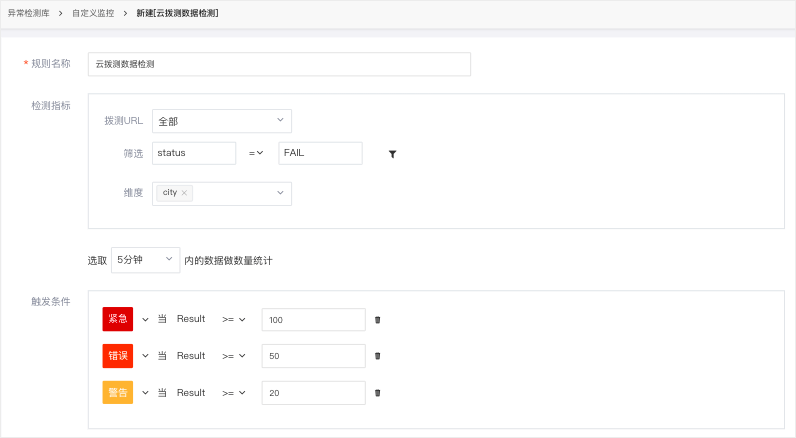The image size is (796, 438).
Task: Expand the 警告 severity level chevron
Action: tap(145, 393)
